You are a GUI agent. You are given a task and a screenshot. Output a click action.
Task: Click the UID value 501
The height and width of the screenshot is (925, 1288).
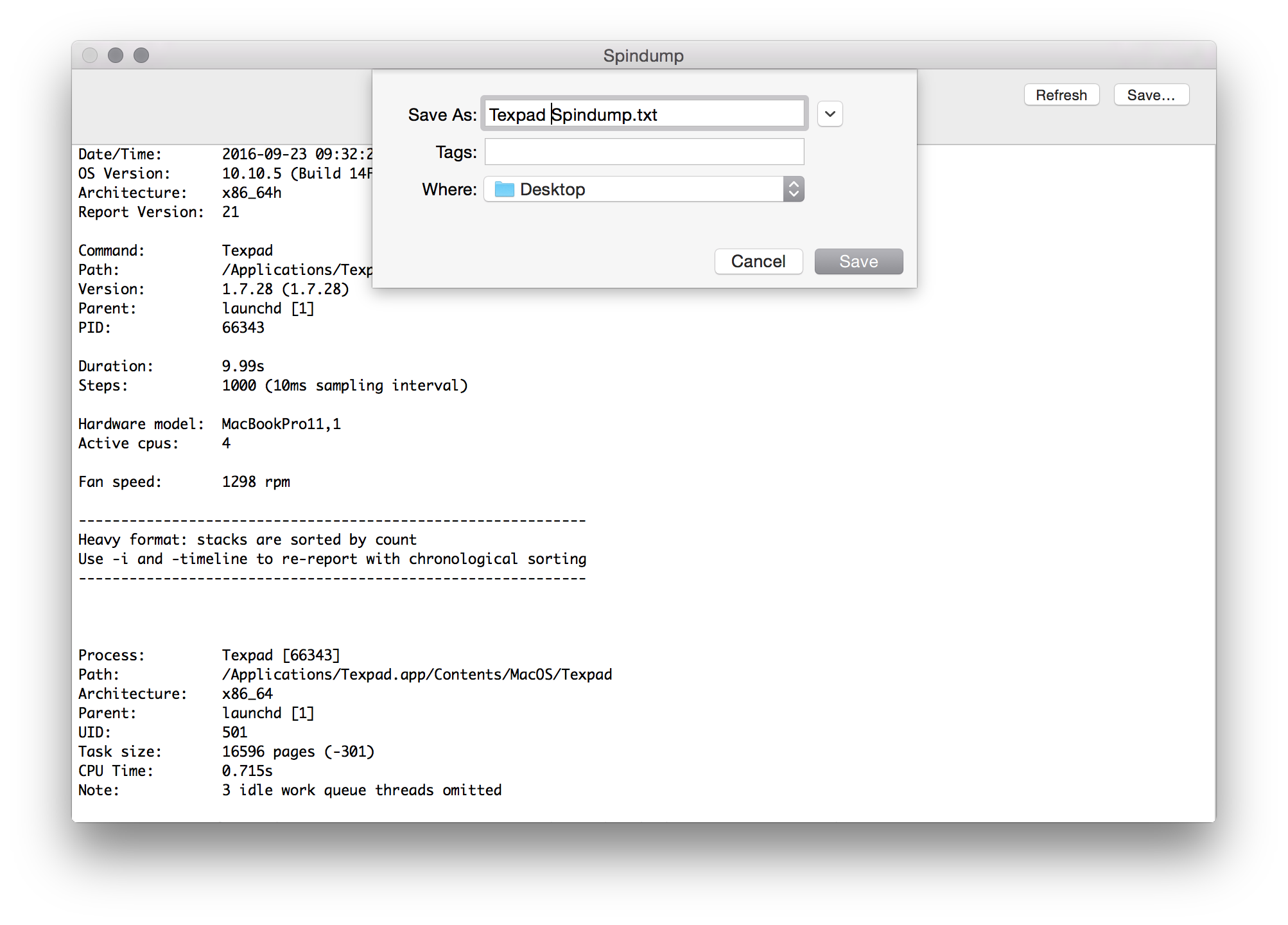235,732
